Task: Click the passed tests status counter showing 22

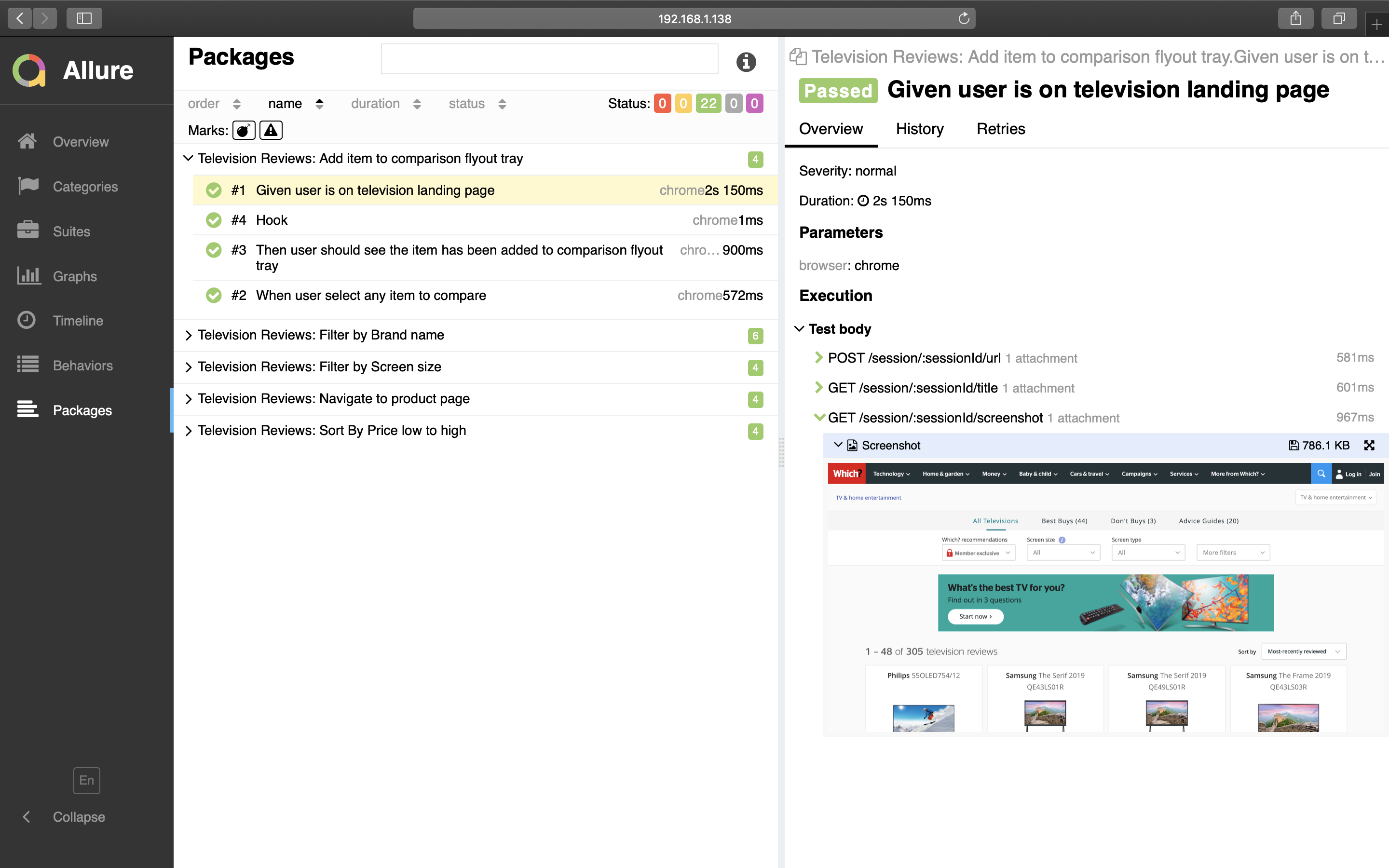Action: pos(709,103)
